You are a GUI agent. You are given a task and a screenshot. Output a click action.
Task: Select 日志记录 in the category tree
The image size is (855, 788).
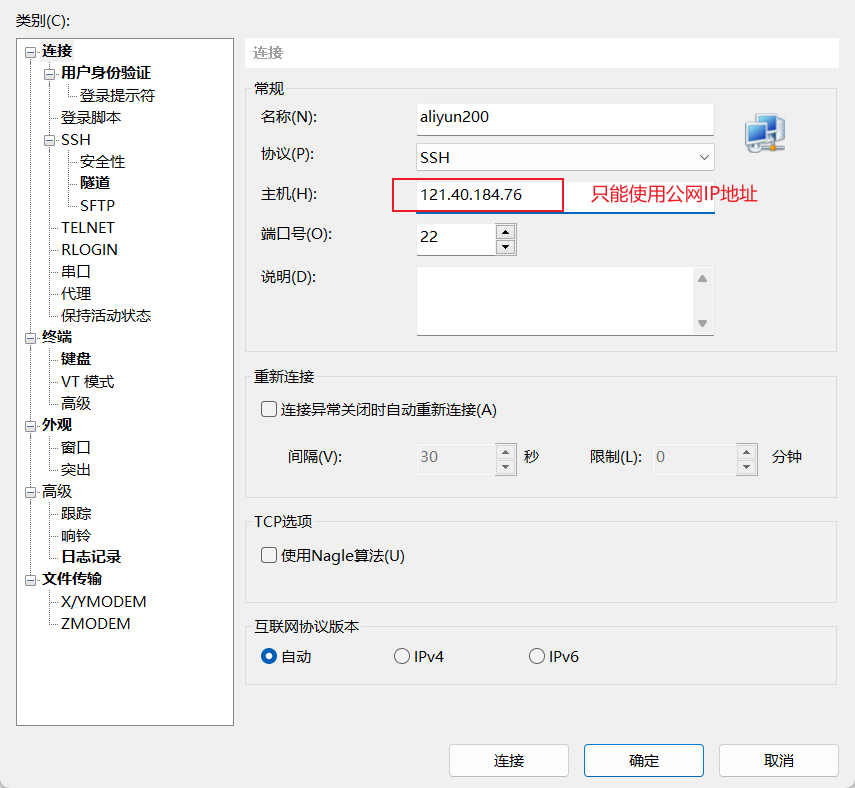[x=91, y=557]
